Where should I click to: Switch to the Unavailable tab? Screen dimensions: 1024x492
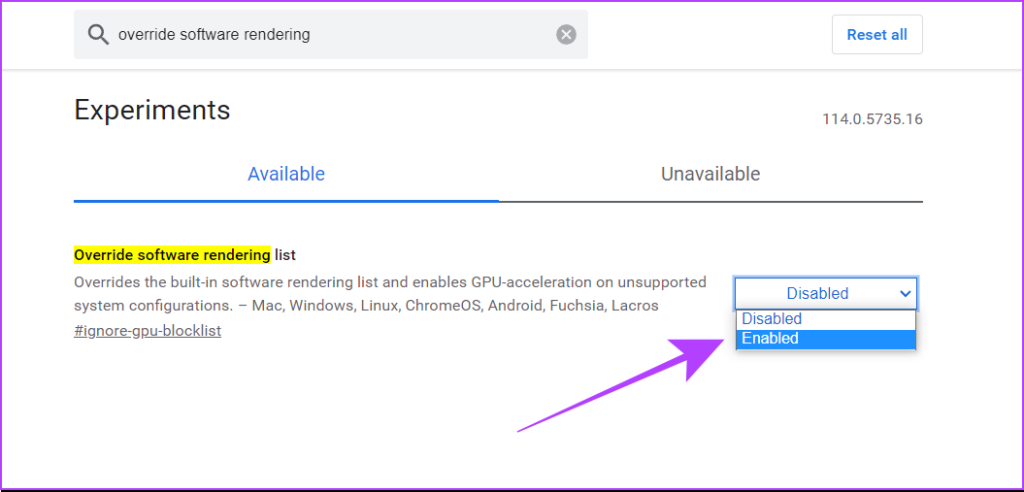pos(711,174)
